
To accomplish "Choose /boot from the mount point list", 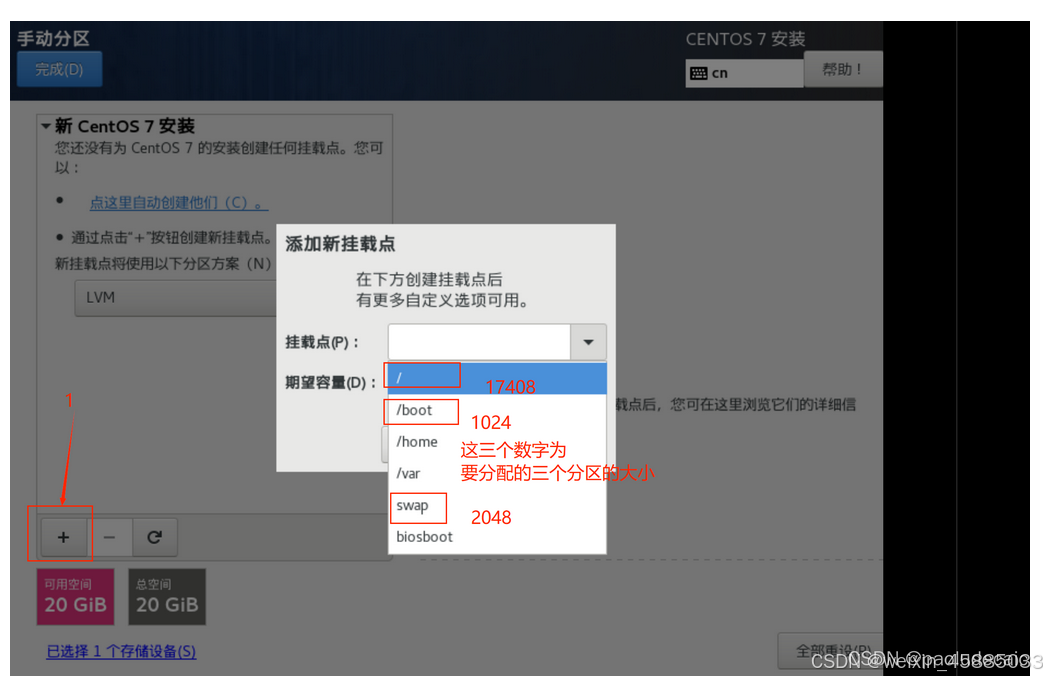I will pos(497,410).
